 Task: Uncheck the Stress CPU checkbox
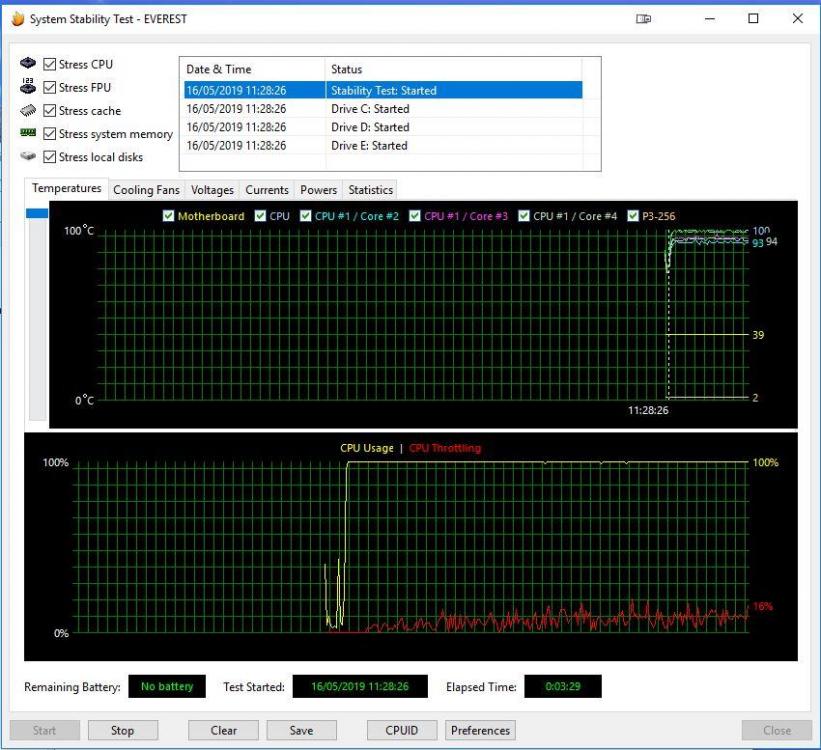click(x=50, y=65)
